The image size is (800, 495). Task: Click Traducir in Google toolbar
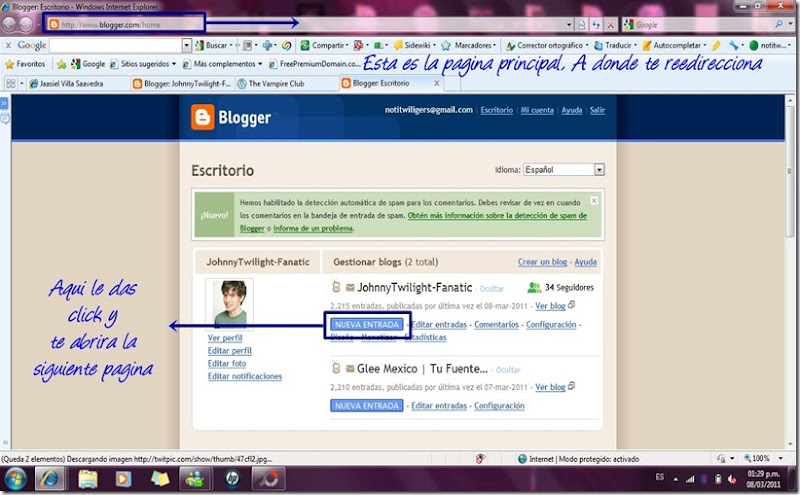(613, 45)
